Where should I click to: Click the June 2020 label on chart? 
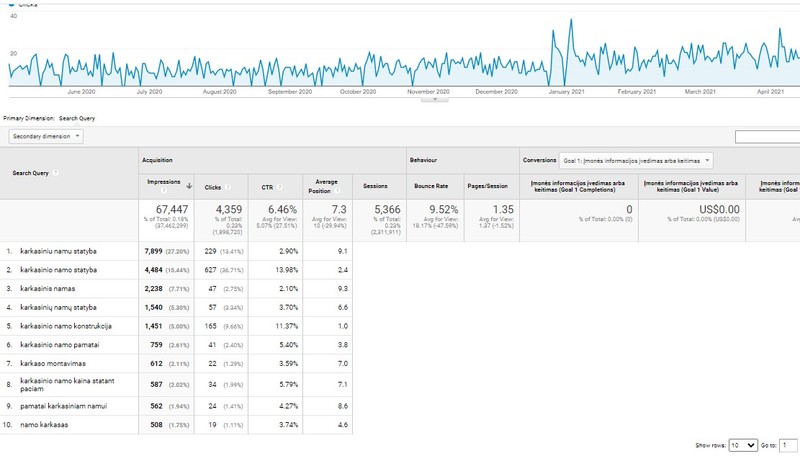(x=81, y=92)
